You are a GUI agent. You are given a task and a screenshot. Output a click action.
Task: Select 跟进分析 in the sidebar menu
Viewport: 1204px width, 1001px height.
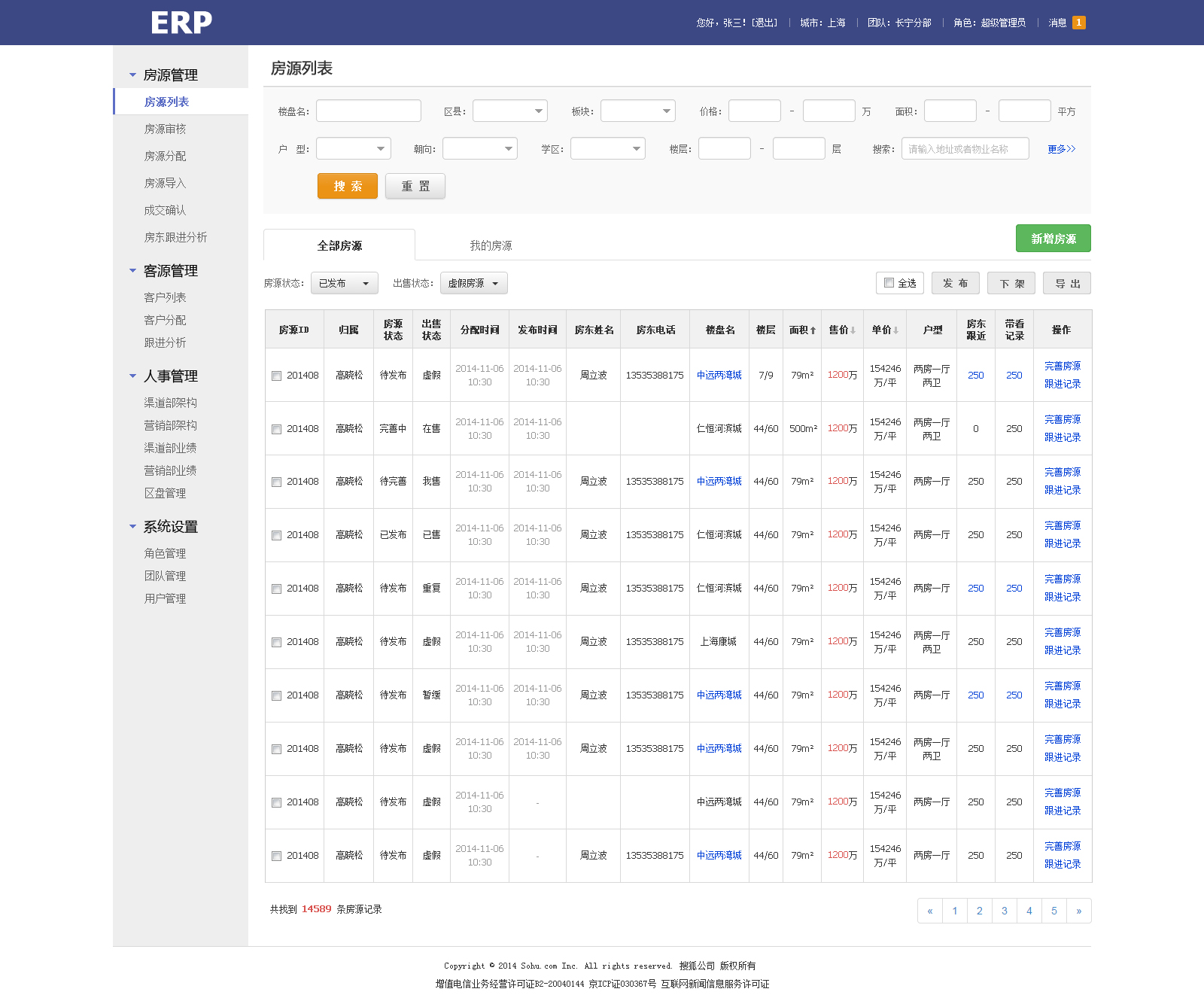tap(165, 342)
